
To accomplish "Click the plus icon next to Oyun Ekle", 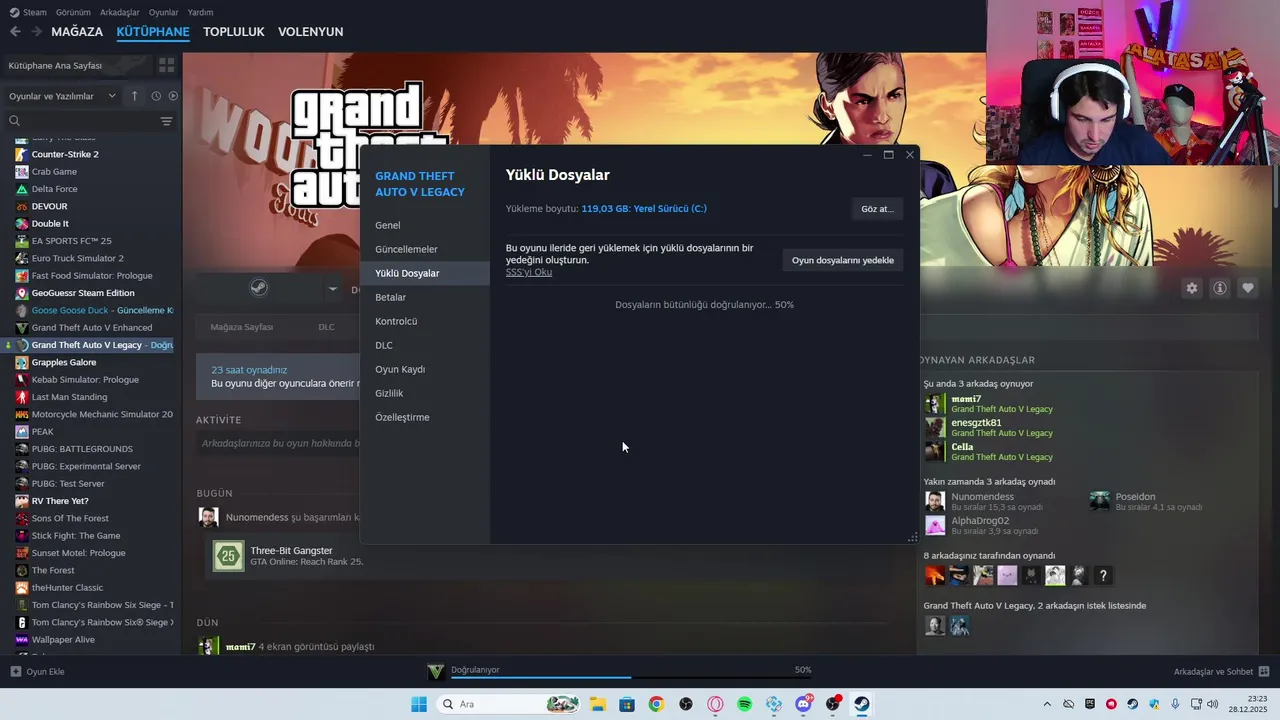I will tap(15, 671).
